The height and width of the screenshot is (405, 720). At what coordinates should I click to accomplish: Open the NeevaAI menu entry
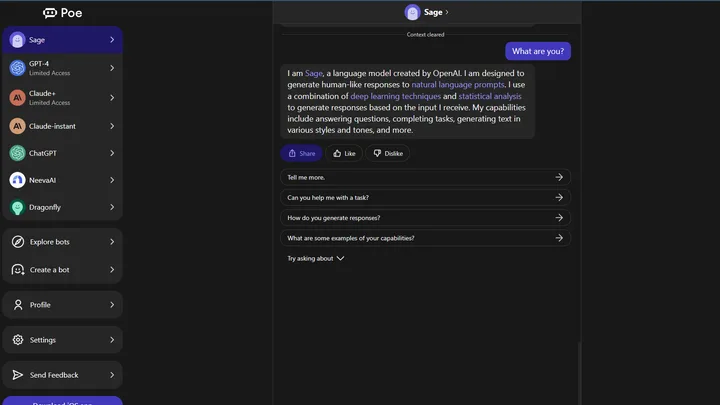point(62,180)
